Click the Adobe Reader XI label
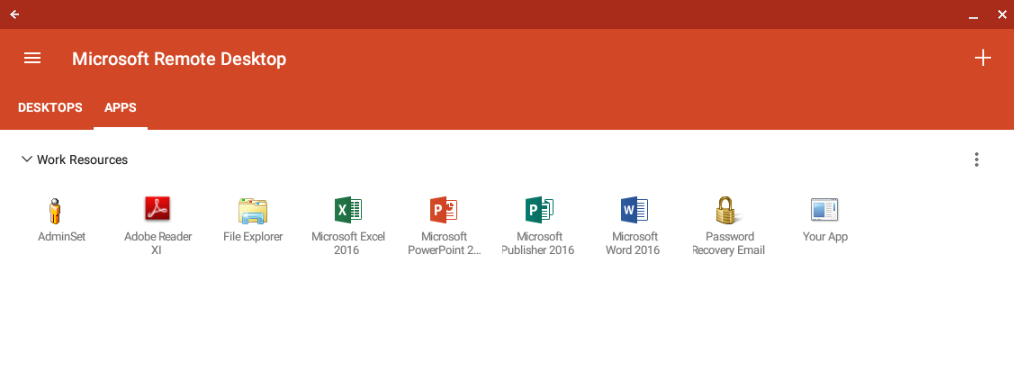1014x389 pixels. pyautogui.click(x=158, y=244)
